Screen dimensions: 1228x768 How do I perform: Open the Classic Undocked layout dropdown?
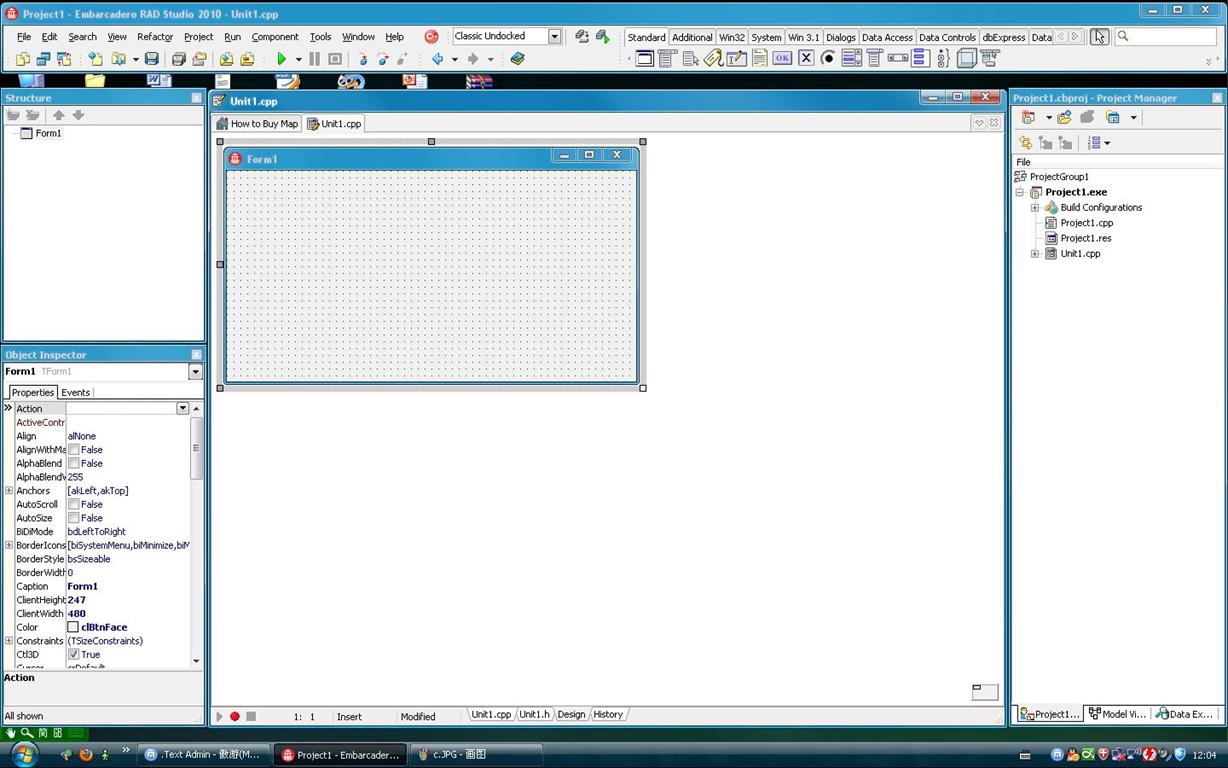point(554,36)
